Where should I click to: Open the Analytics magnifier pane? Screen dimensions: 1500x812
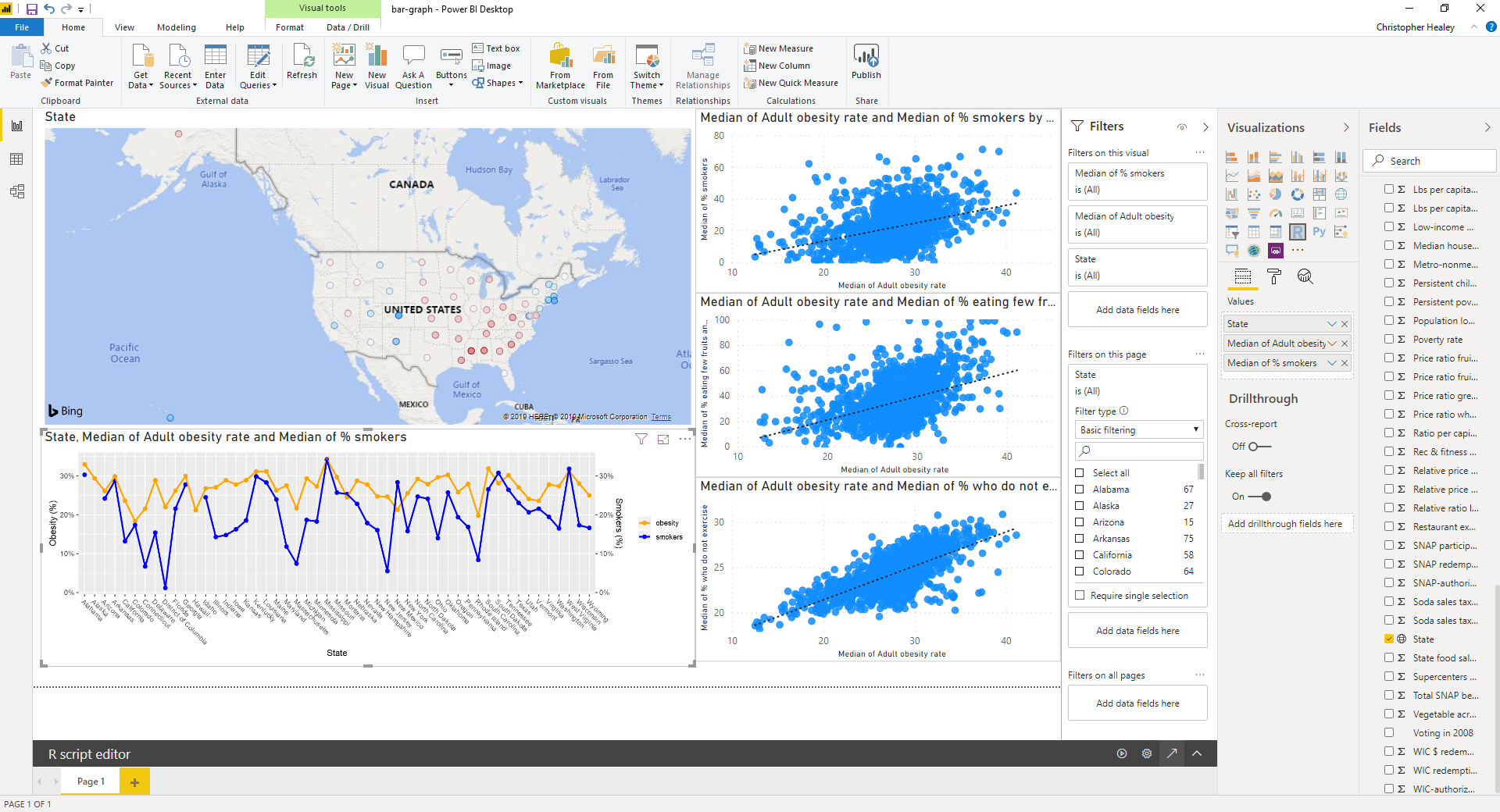point(1305,276)
